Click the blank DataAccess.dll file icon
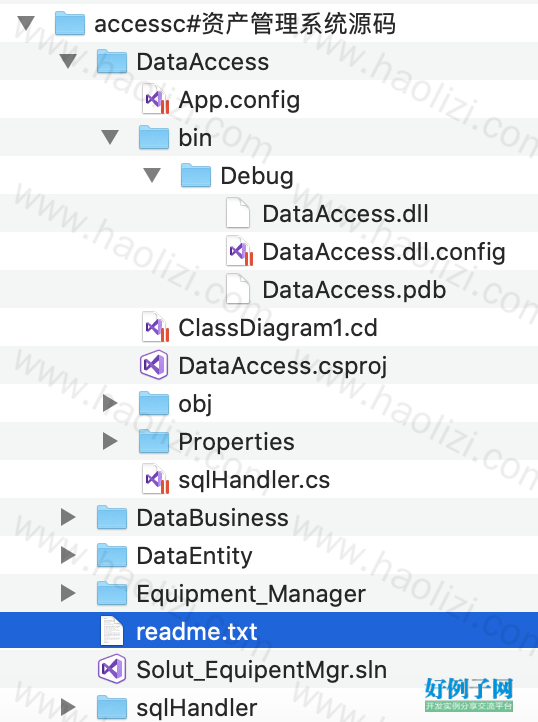 (x=238, y=213)
